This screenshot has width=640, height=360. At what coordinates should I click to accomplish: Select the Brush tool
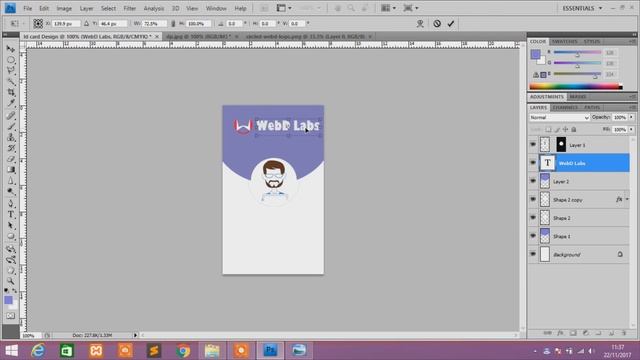(x=11, y=126)
